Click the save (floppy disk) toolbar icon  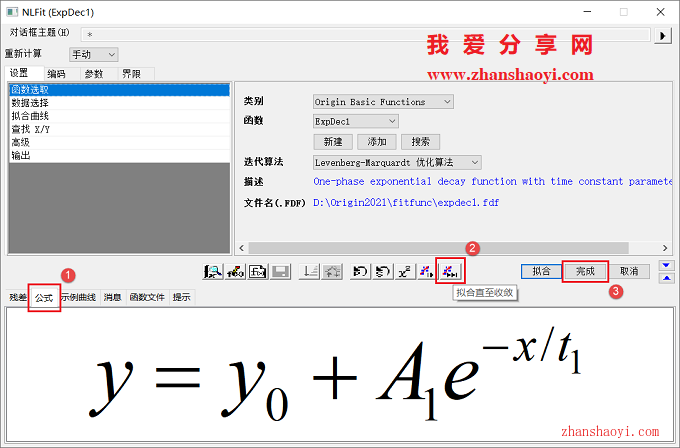tap(280, 272)
